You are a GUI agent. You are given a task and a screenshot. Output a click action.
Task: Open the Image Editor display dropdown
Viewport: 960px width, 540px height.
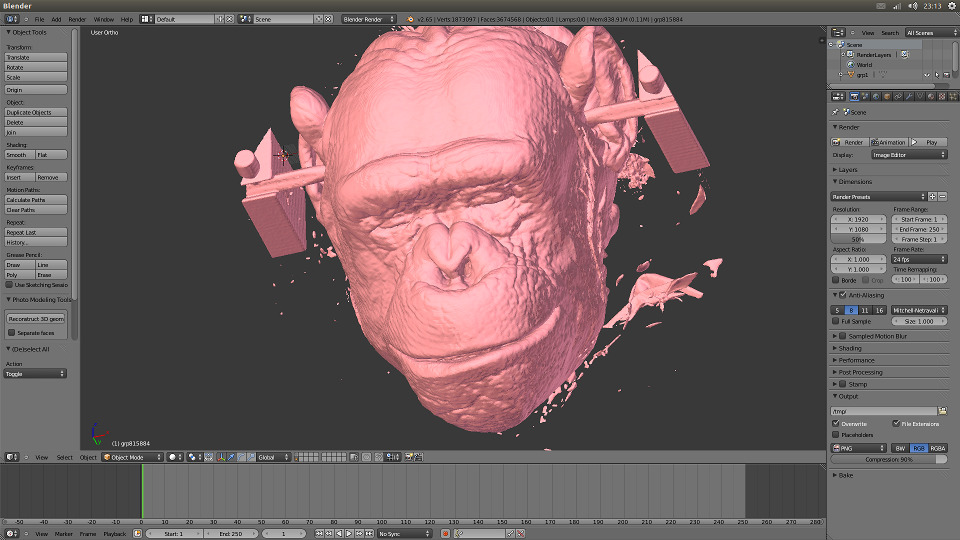click(909, 155)
